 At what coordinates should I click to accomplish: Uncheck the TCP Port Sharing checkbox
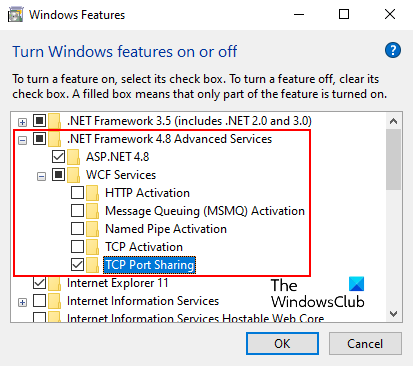[x=77, y=264]
